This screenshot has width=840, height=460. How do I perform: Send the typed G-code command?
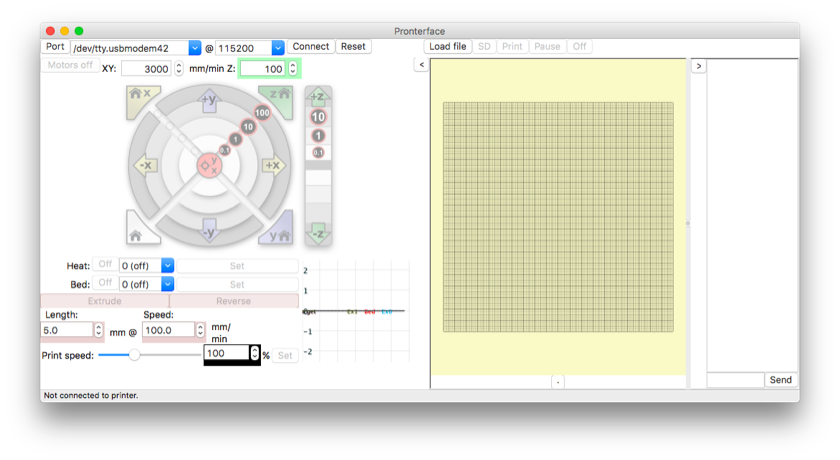pyautogui.click(x=781, y=380)
